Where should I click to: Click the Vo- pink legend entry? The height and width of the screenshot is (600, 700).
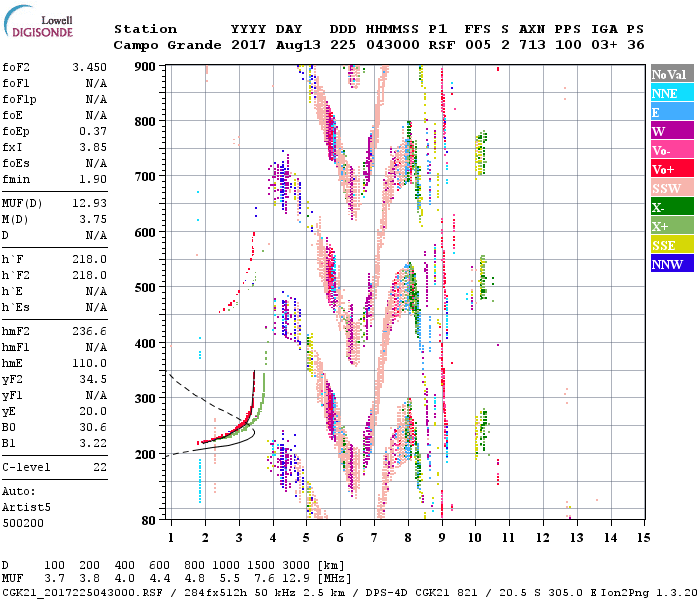tap(670, 151)
